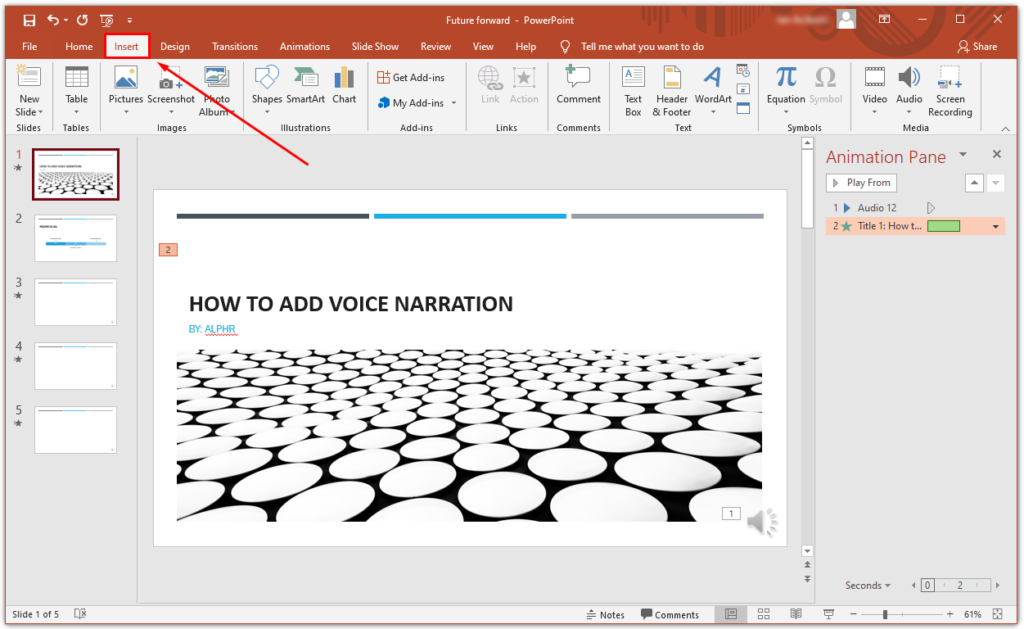Open spell check icon in status bar
The height and width of the screenshot is (629, 1024).
(80, 614)
